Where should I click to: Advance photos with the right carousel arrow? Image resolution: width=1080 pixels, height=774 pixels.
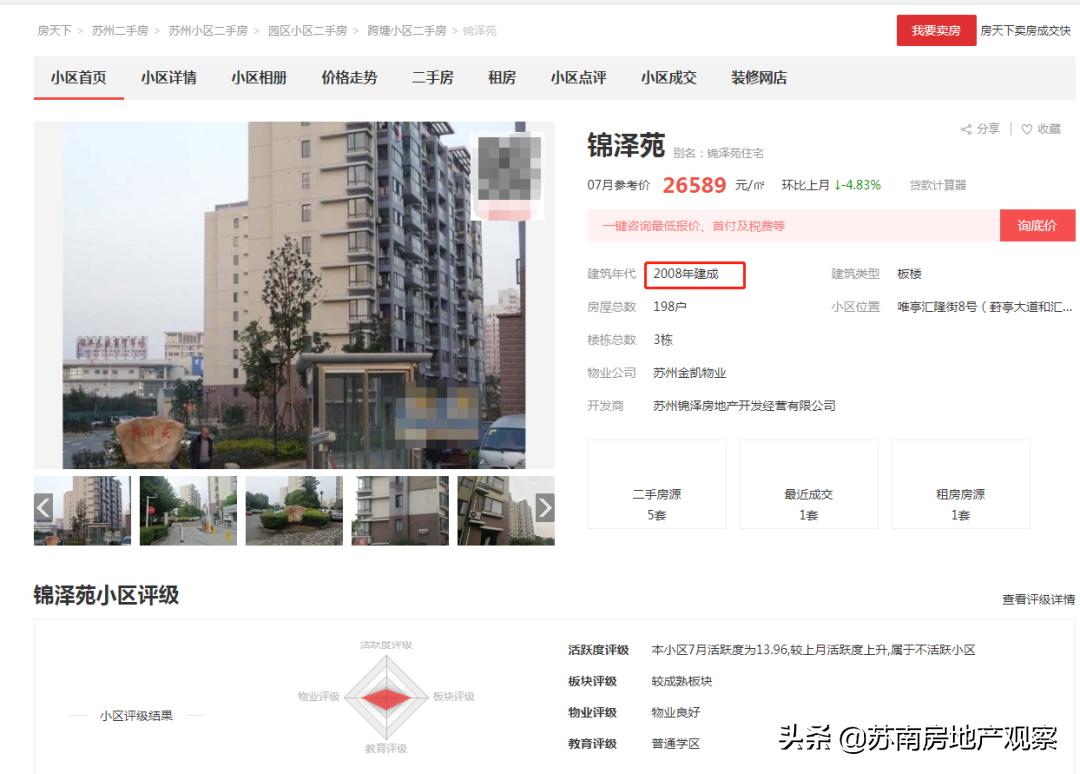tap(544, 509)
